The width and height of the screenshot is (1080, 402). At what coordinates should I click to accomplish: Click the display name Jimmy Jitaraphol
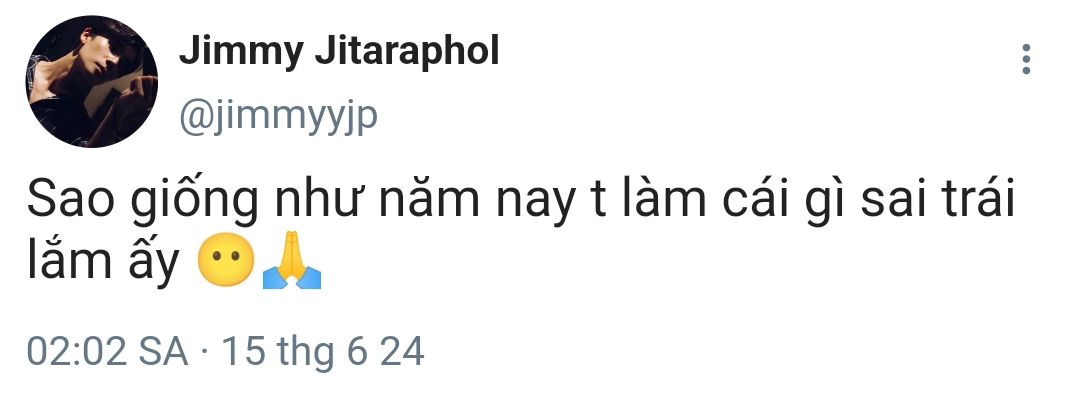(339, 52)
